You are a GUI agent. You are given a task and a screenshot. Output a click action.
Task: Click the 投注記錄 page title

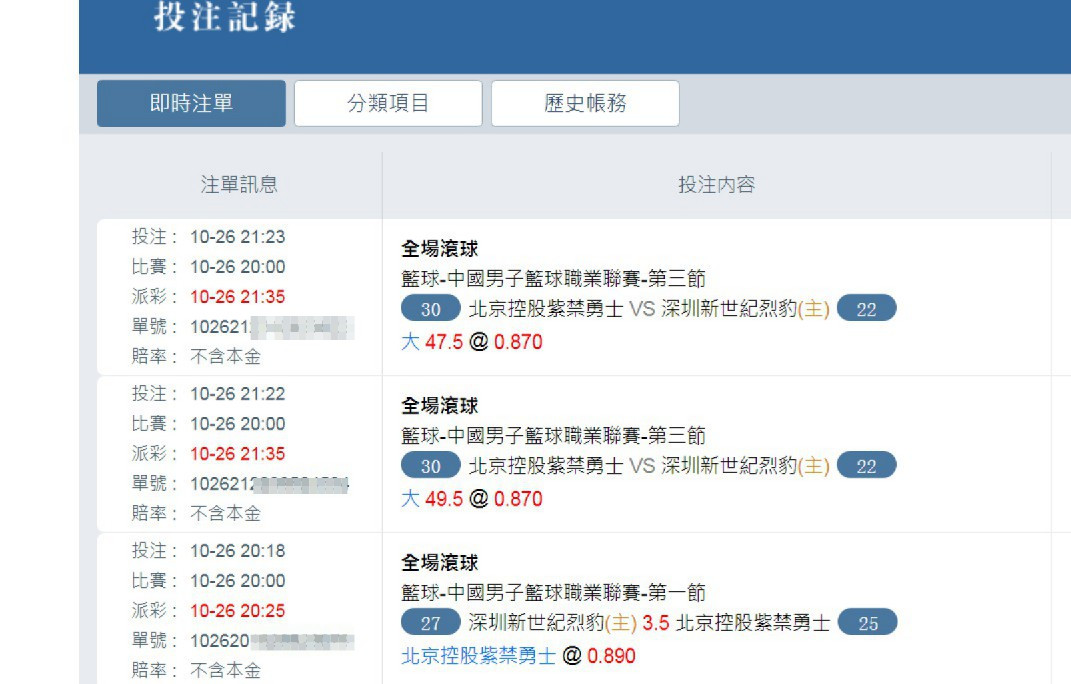pos(225,16)
